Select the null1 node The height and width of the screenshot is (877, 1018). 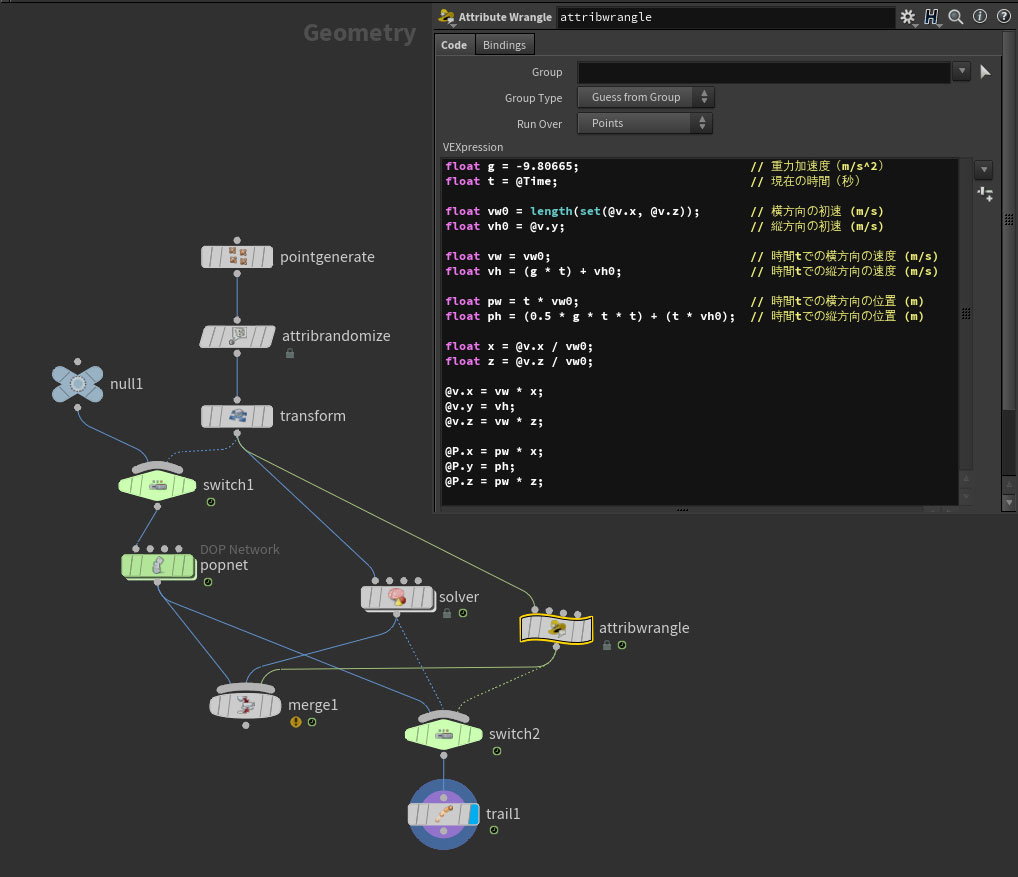(x=77, y=384)
